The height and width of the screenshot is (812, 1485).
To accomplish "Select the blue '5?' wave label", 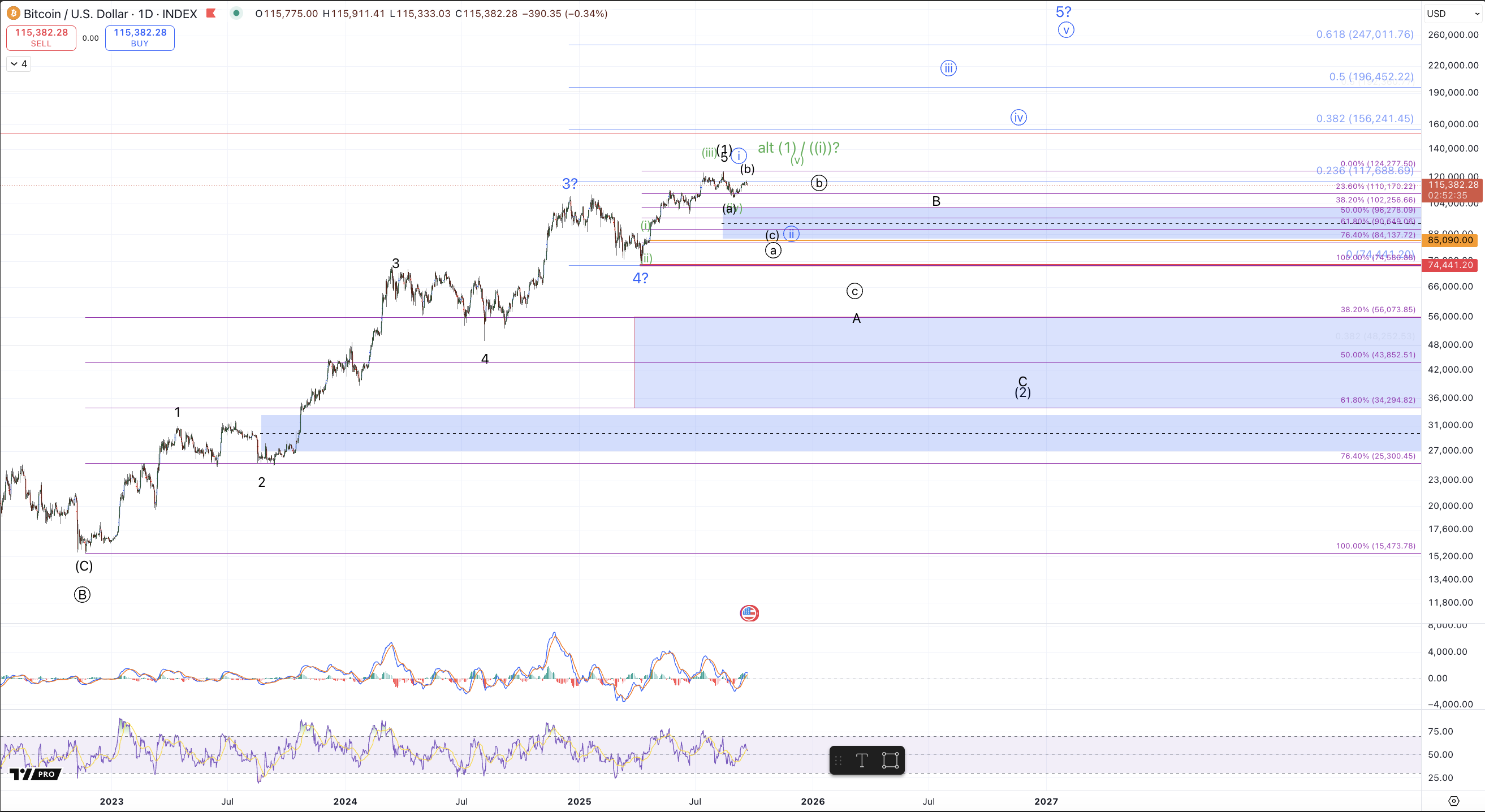I will (x=1063, y=11).
